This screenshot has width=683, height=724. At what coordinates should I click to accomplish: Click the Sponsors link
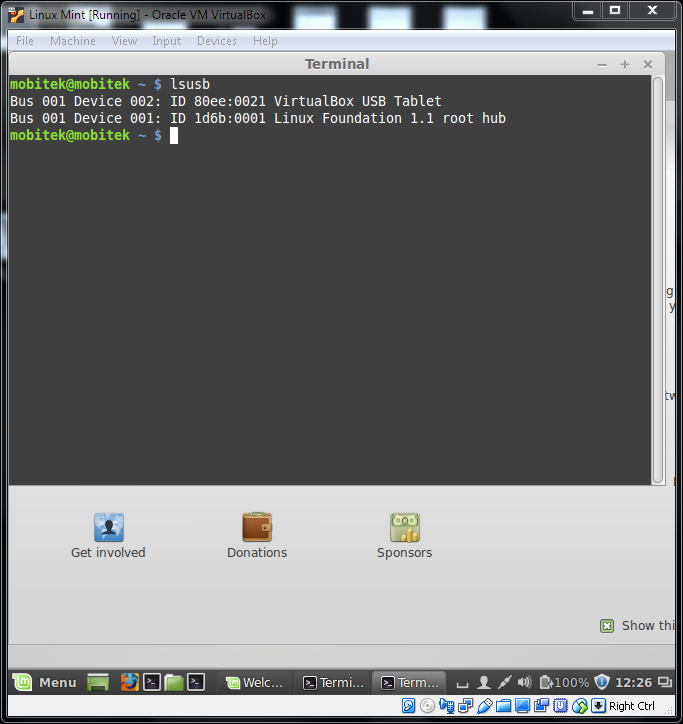click(404, 552)
